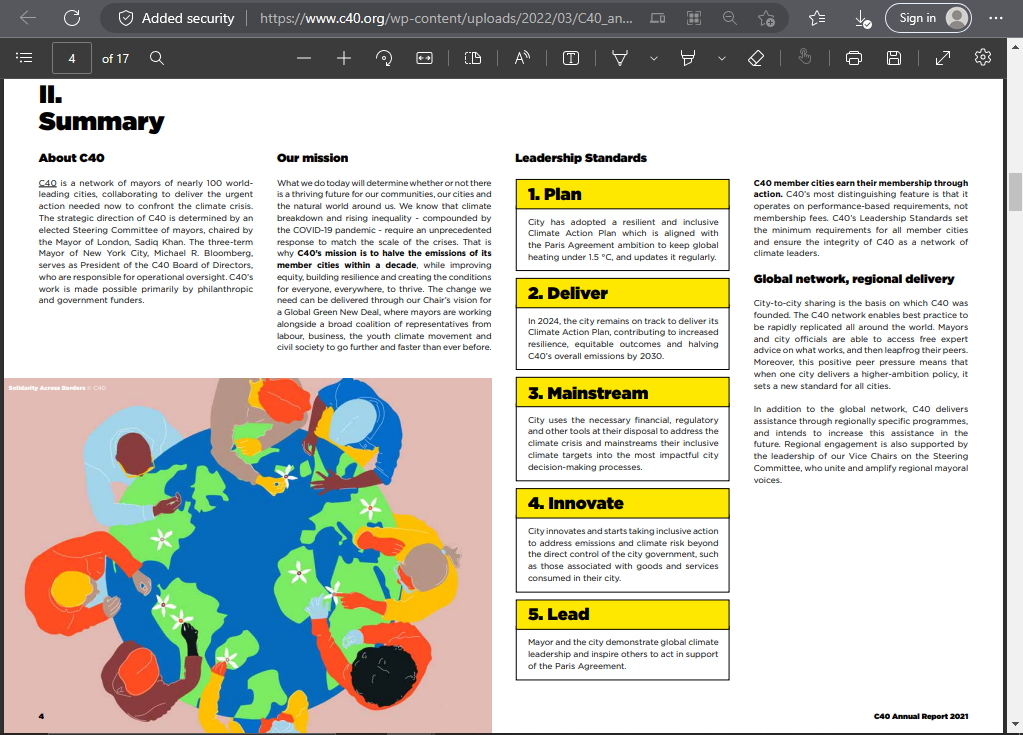Toggle the Draw with touch button

(x=804, y=58)
